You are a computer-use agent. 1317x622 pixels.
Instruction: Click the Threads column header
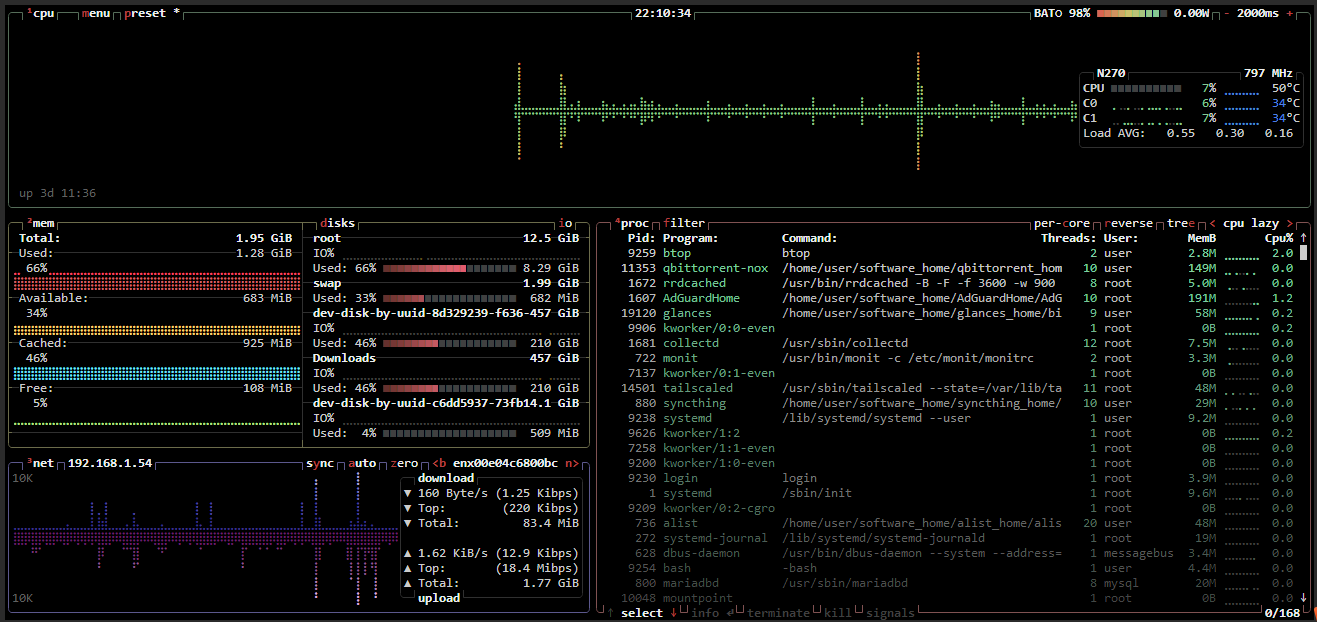pyautogui.click(x=1069, y=238)
